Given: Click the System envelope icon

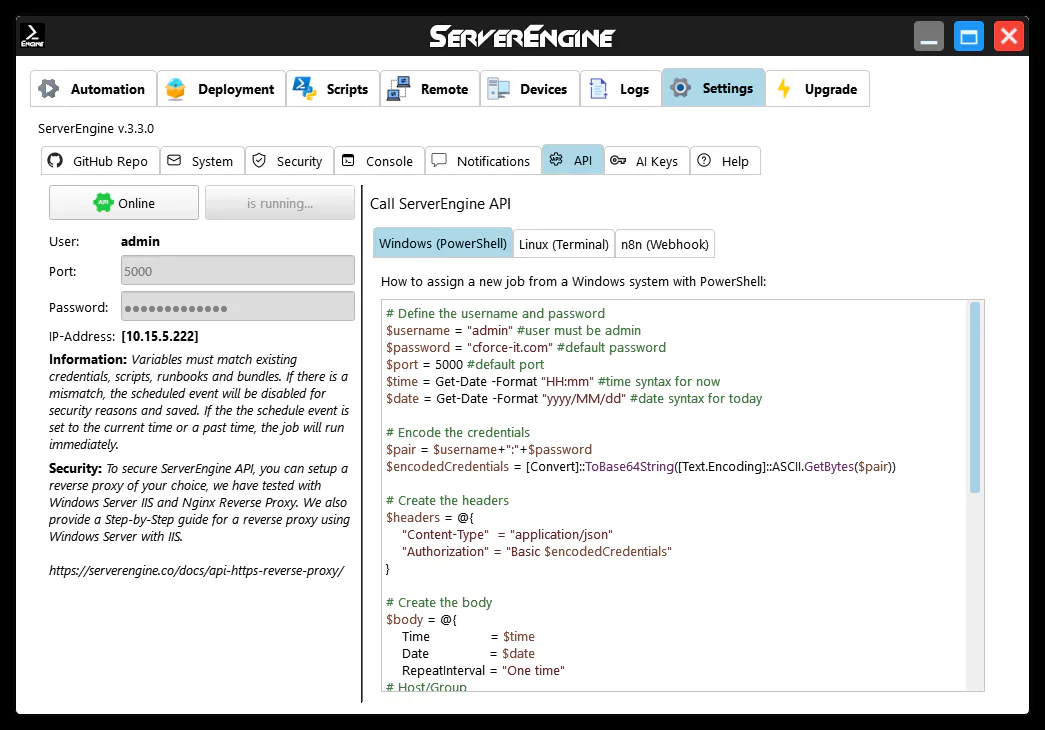Looking at the screenshot, I should (x=174, y=161).
